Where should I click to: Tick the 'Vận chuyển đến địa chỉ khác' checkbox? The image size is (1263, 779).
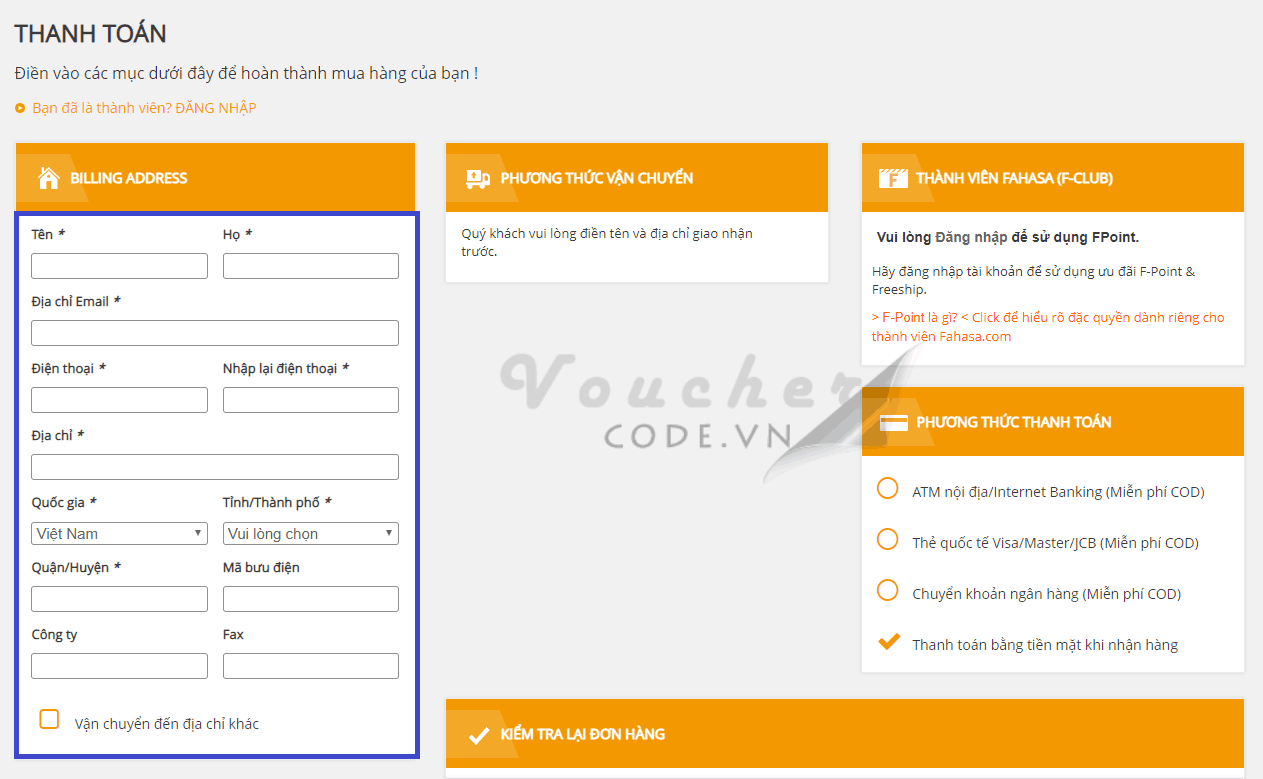(x=49, y=719)
